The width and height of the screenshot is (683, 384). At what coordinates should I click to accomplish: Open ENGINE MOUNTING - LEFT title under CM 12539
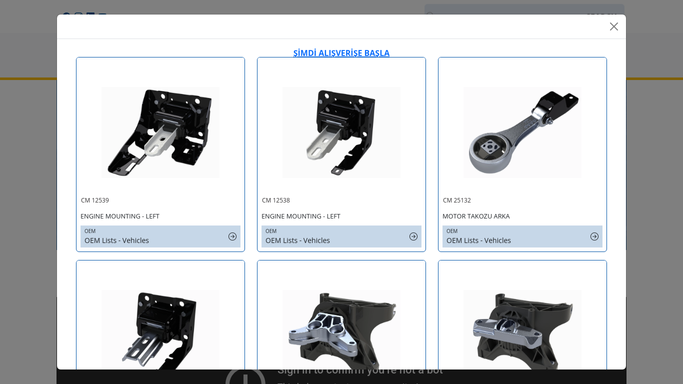[x=120, y=216]
